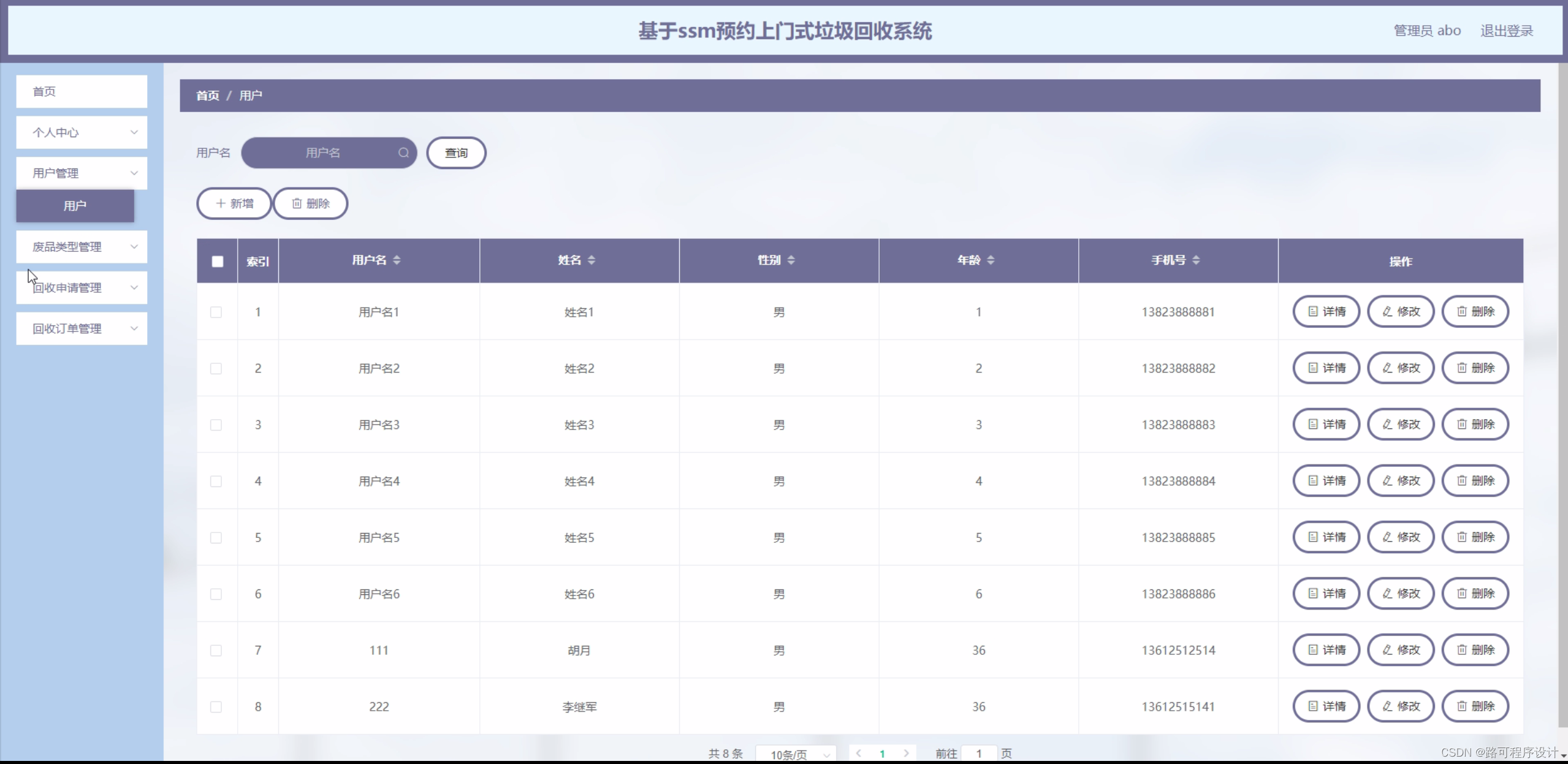The image size is (1568, 764).
Task: Click the 删除 trash button for 胡月 row
Action: (x=1475, y=650)
